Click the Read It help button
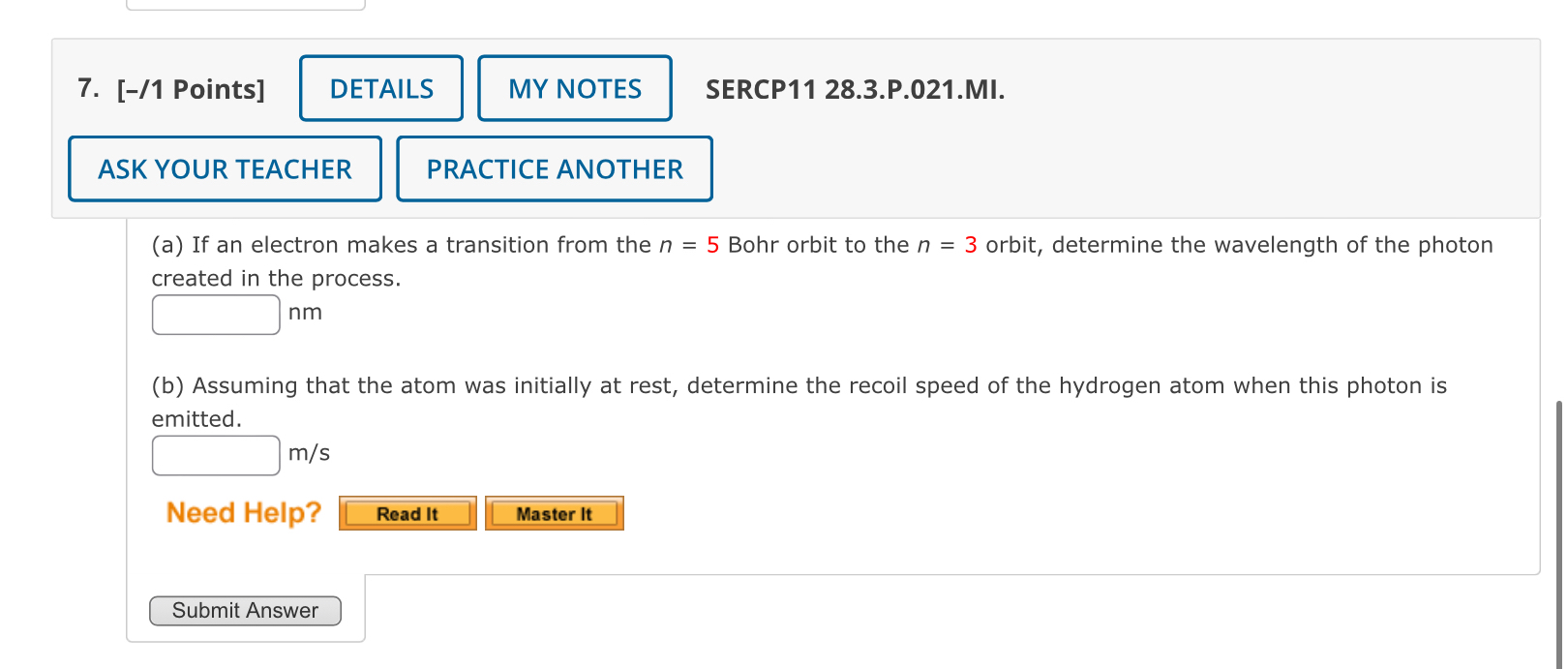1568x669 pixels. [407, 513]
